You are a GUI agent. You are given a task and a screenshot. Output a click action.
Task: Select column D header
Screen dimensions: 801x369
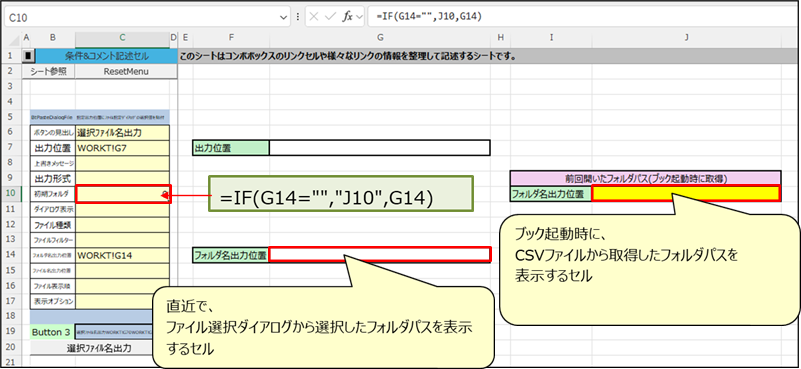point(173,37)
